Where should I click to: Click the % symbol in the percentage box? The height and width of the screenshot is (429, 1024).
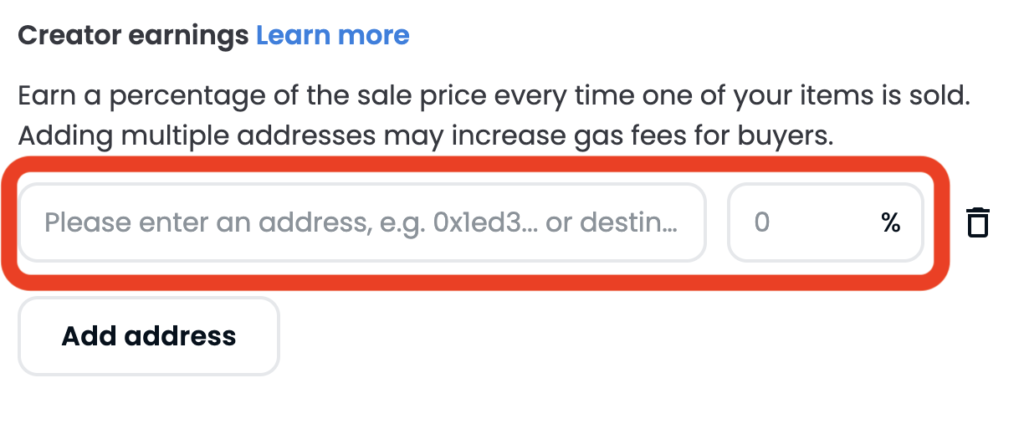click(890, 222)
